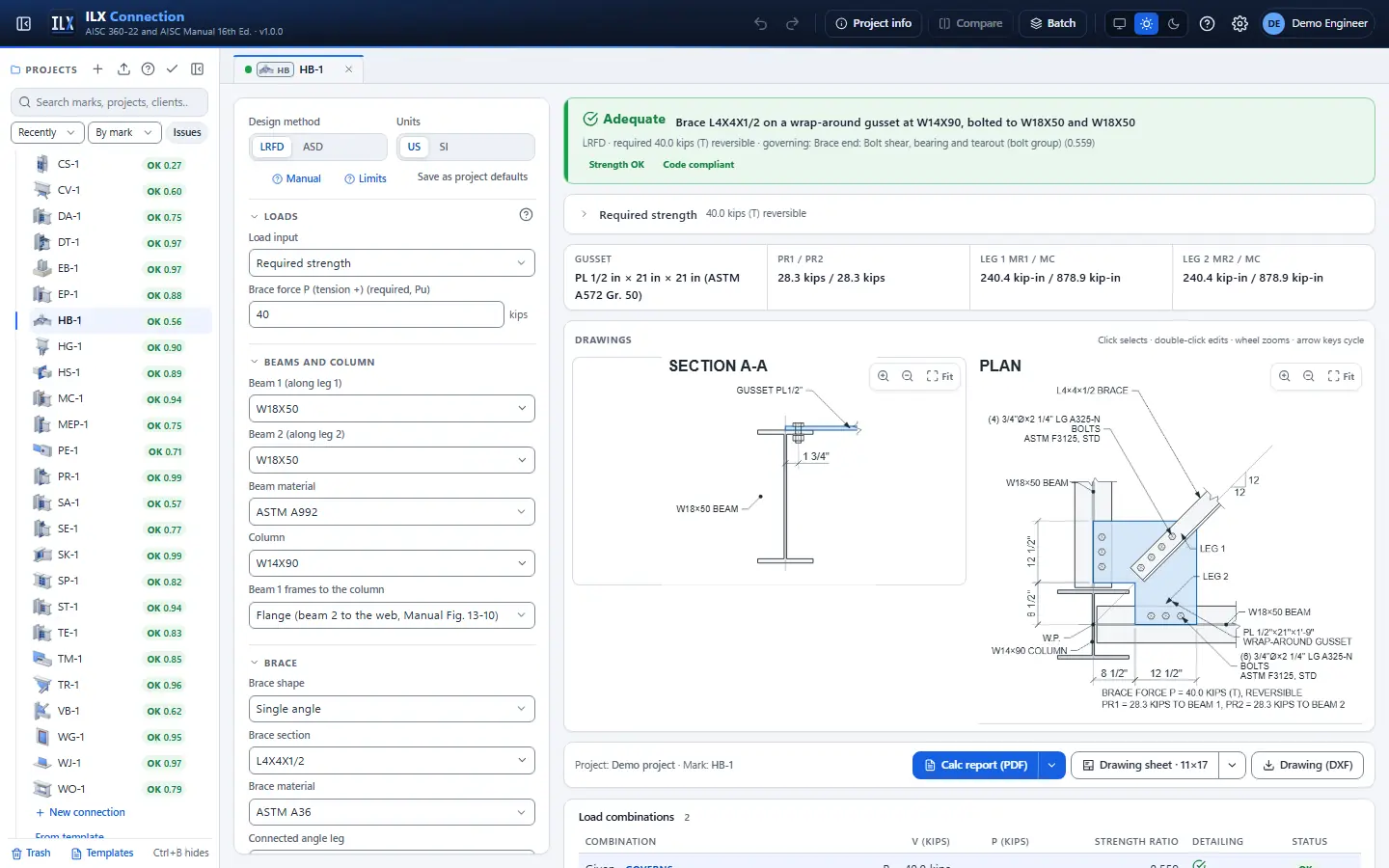Open Calc report dropdown arrow
1389x868 pixels.
pyautogui.click(x=1051, y=765)
